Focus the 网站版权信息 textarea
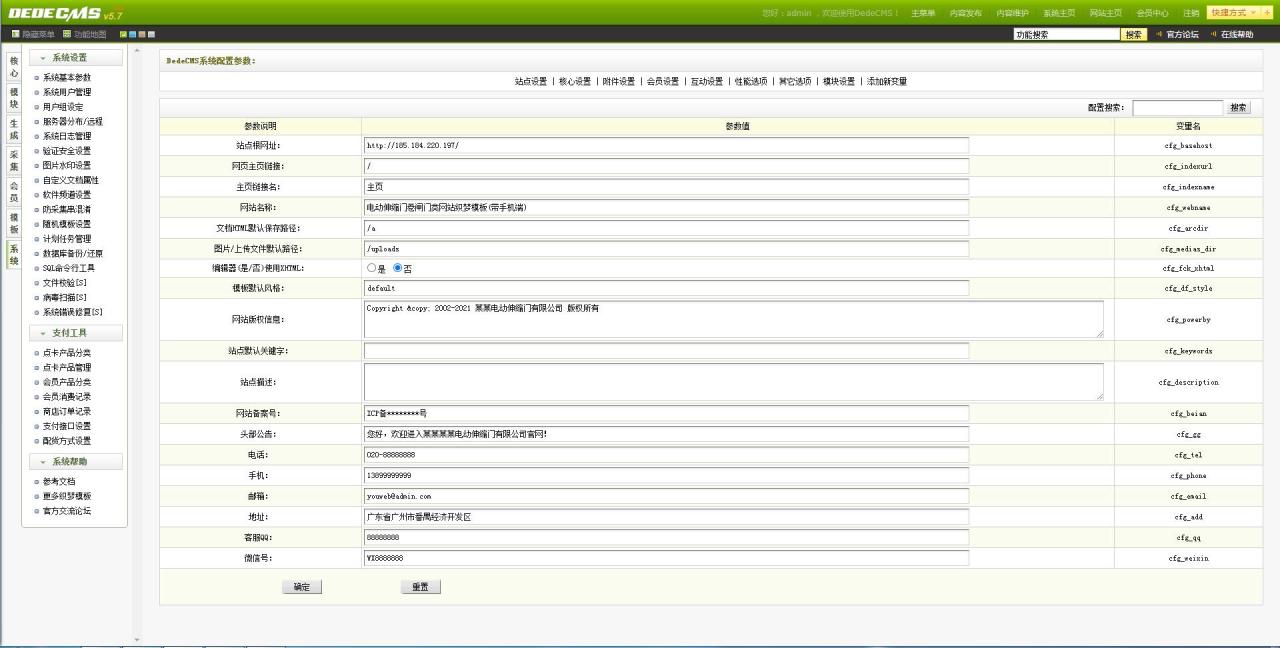 pyautogui.click(x=734, y=319)
